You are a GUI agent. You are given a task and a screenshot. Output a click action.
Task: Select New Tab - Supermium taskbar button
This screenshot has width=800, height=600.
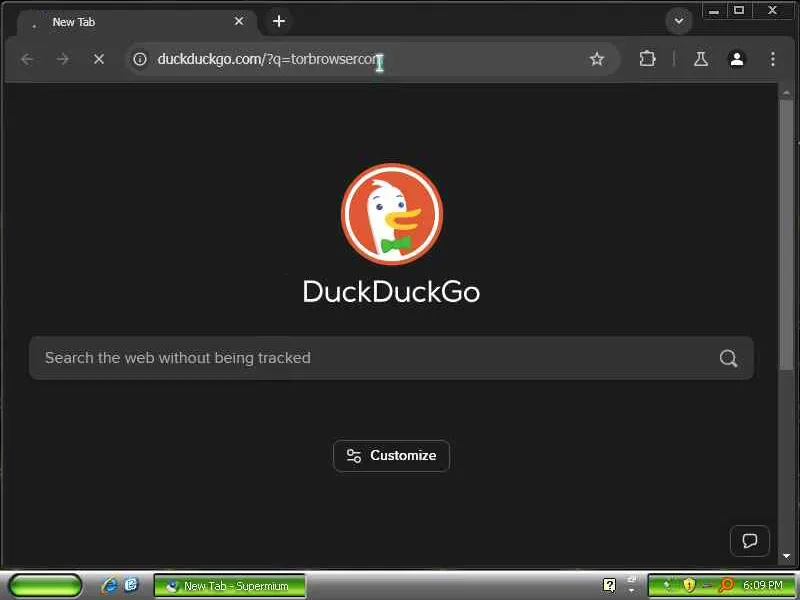230,586
